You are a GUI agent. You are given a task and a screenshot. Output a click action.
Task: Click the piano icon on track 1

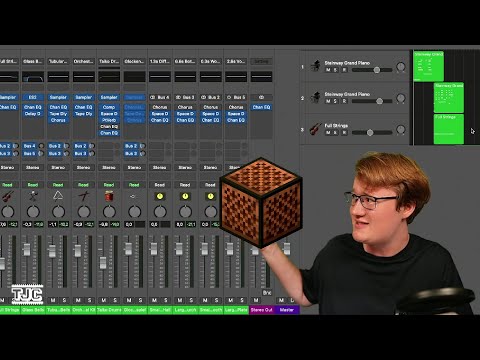point(315,65)
